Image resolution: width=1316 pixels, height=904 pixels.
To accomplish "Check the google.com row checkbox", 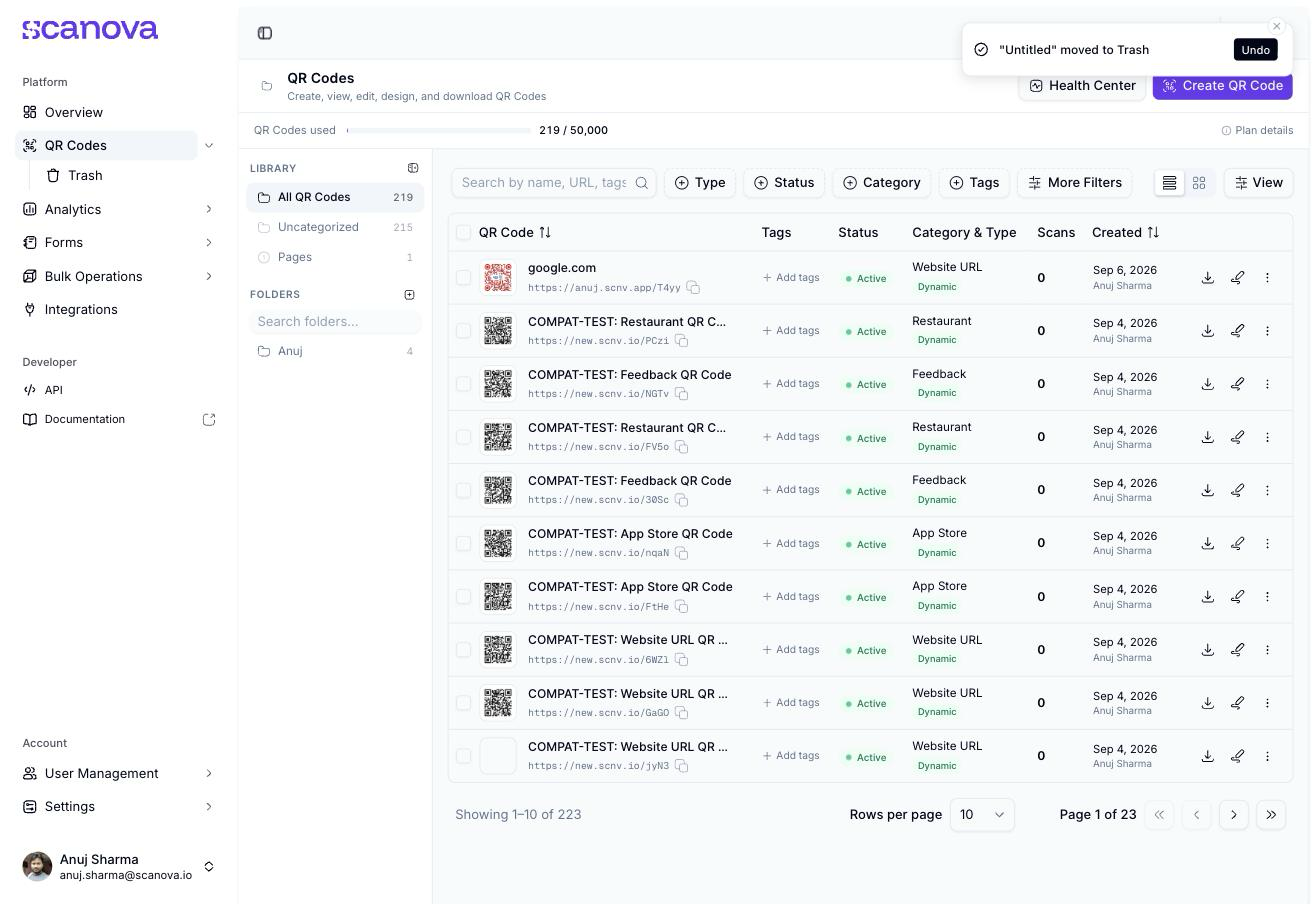I will tap(463, 277).
